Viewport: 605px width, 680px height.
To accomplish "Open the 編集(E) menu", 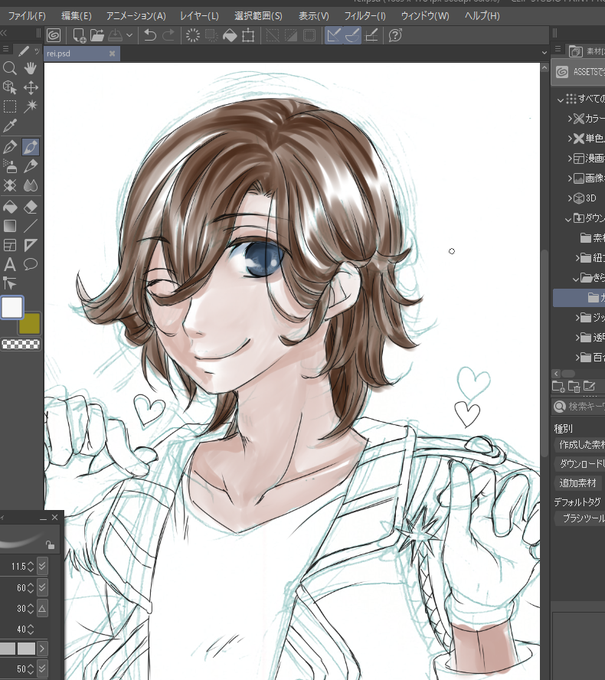I will click(x=76, y=16).
